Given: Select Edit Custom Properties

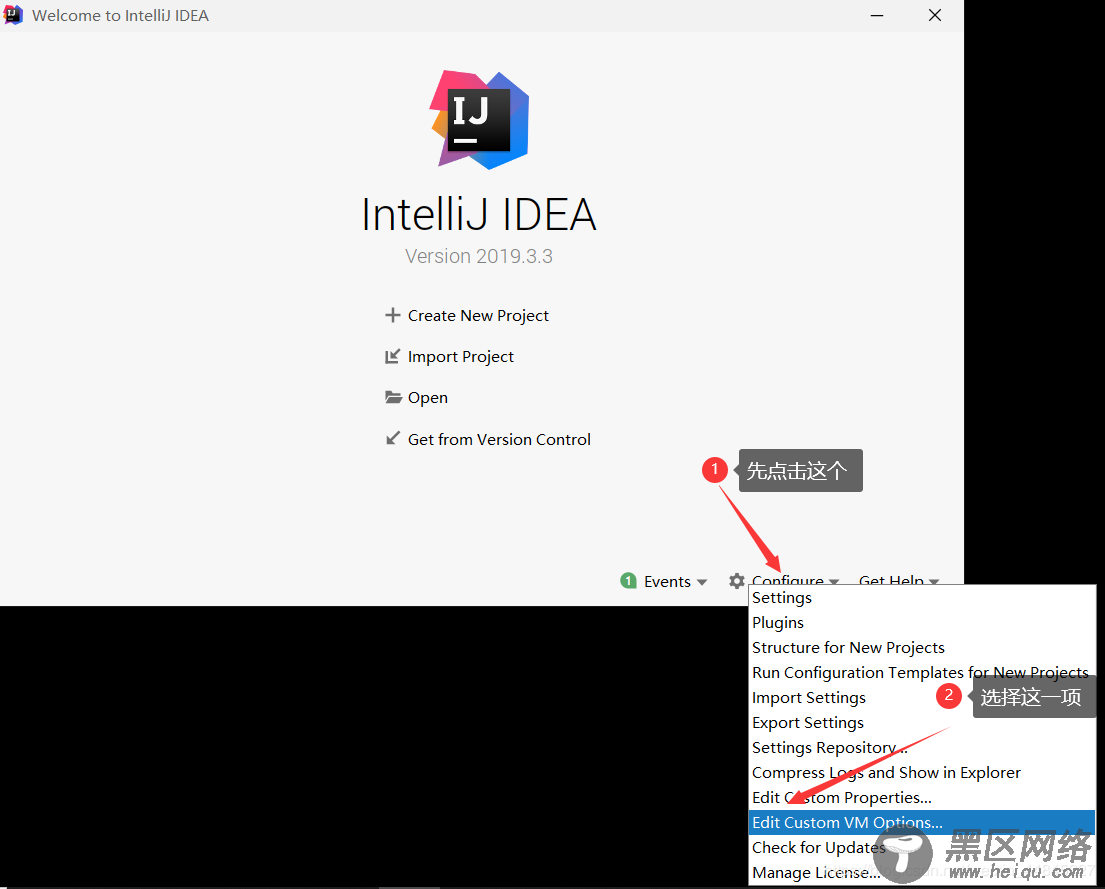Looking at the screenshot, I should click(922, 798).
